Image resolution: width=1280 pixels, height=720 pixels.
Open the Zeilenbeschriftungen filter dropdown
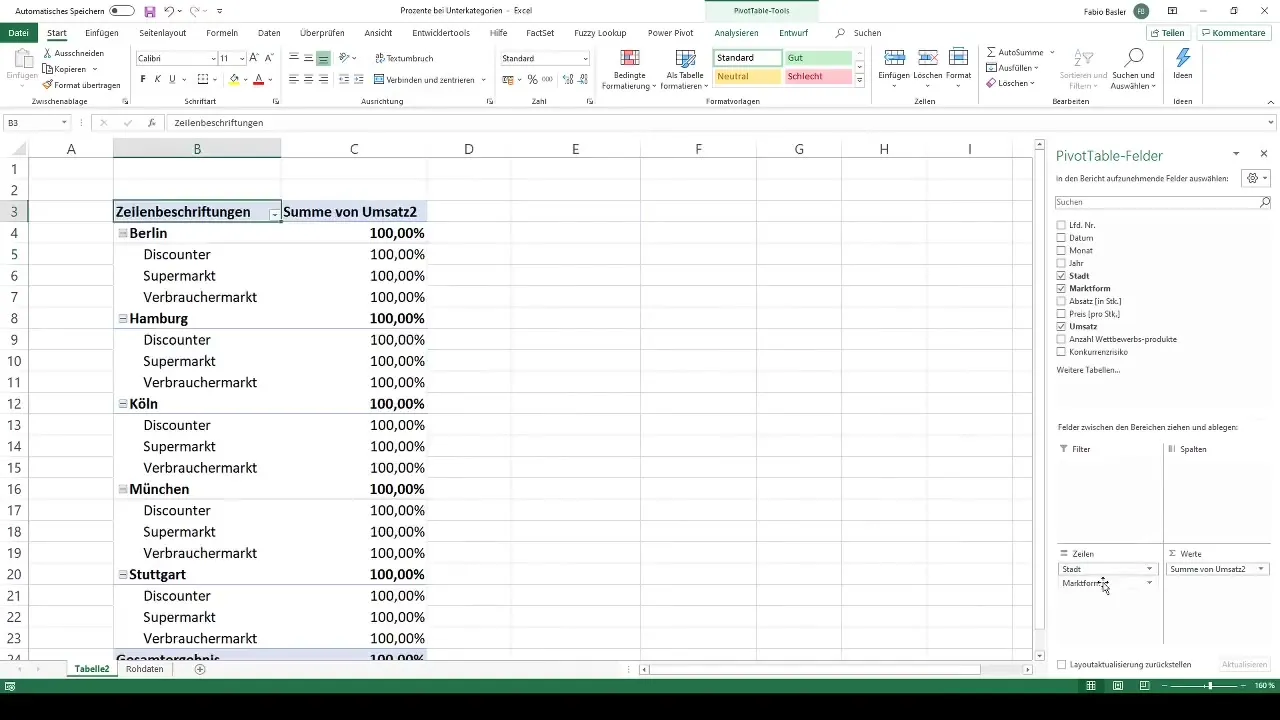(274, 213)
